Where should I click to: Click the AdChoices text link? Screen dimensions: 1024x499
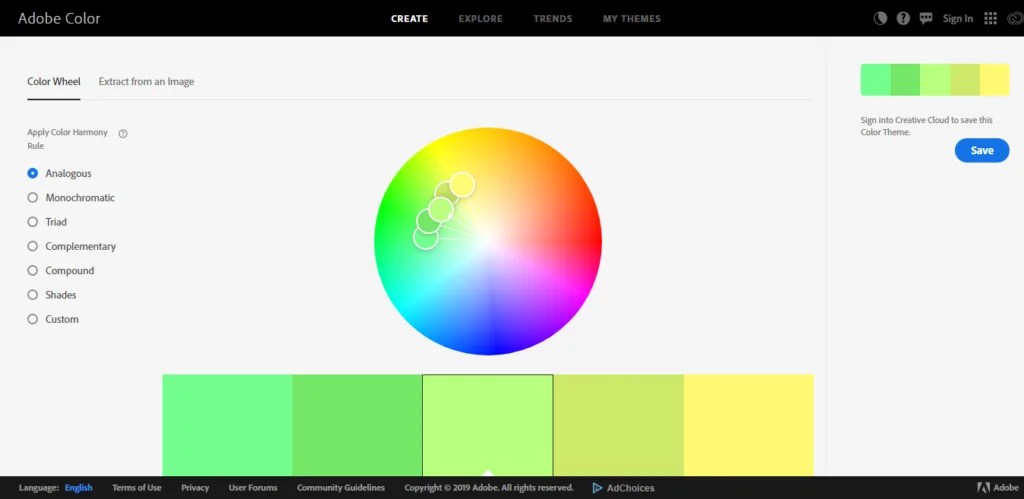(630, 488)
